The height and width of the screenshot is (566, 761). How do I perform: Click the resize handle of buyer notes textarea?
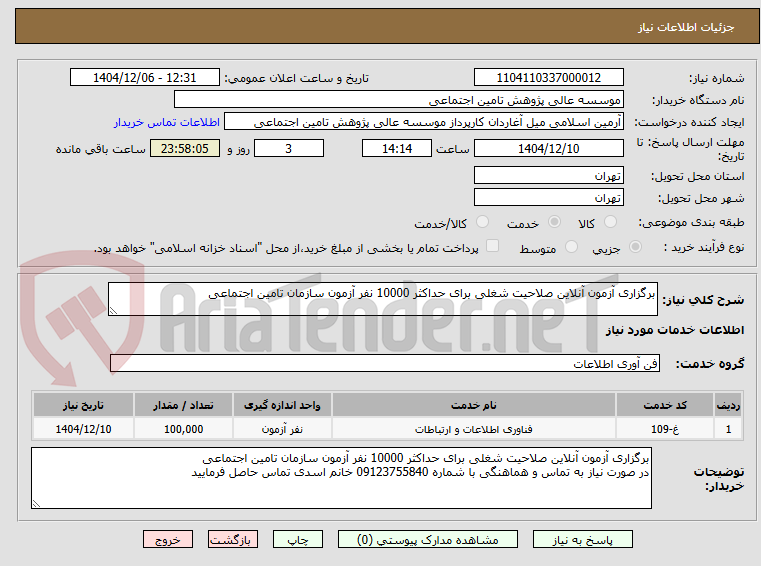(36, 504)
